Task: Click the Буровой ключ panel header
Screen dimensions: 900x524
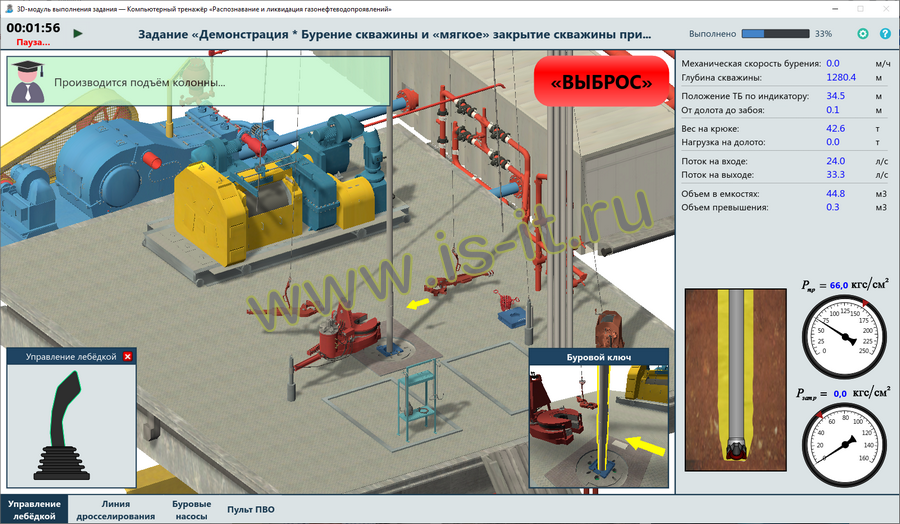Action: pos(599,357)
